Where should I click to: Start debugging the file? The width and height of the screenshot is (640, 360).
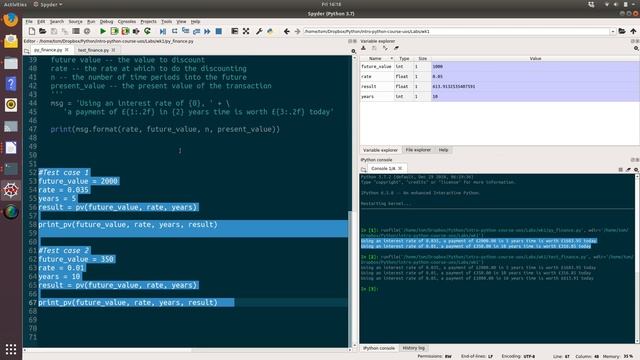(163, 31)
